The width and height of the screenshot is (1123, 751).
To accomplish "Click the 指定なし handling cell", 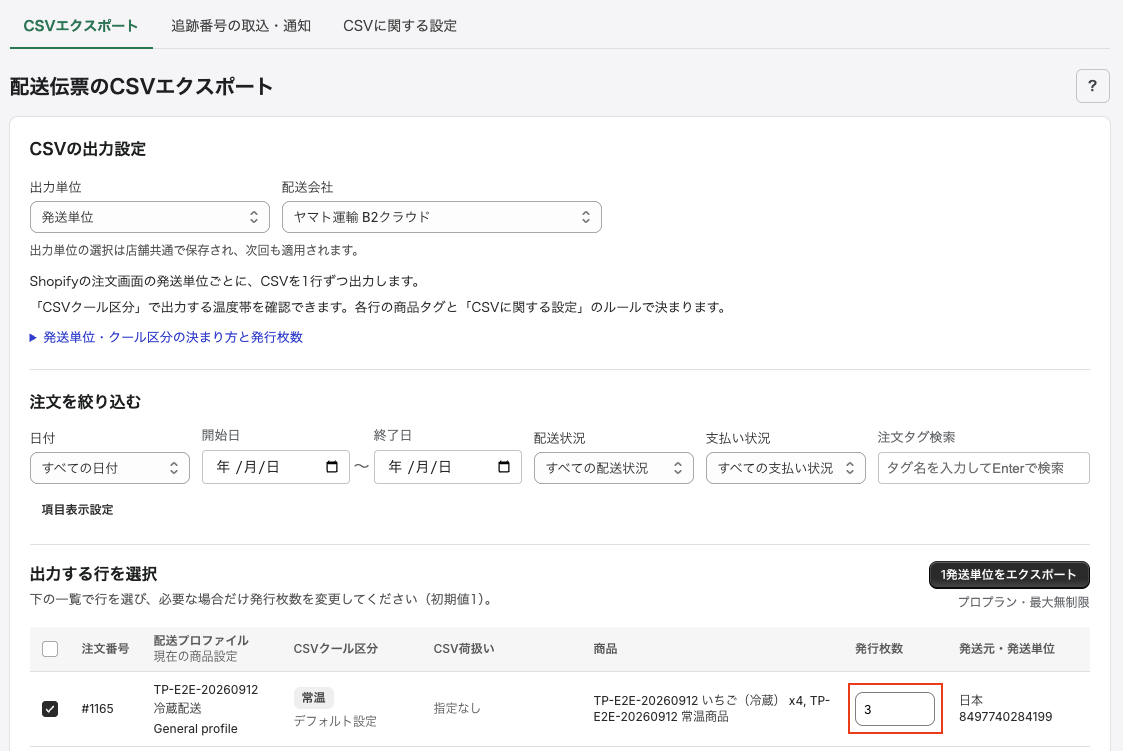I will click(457, 709).
